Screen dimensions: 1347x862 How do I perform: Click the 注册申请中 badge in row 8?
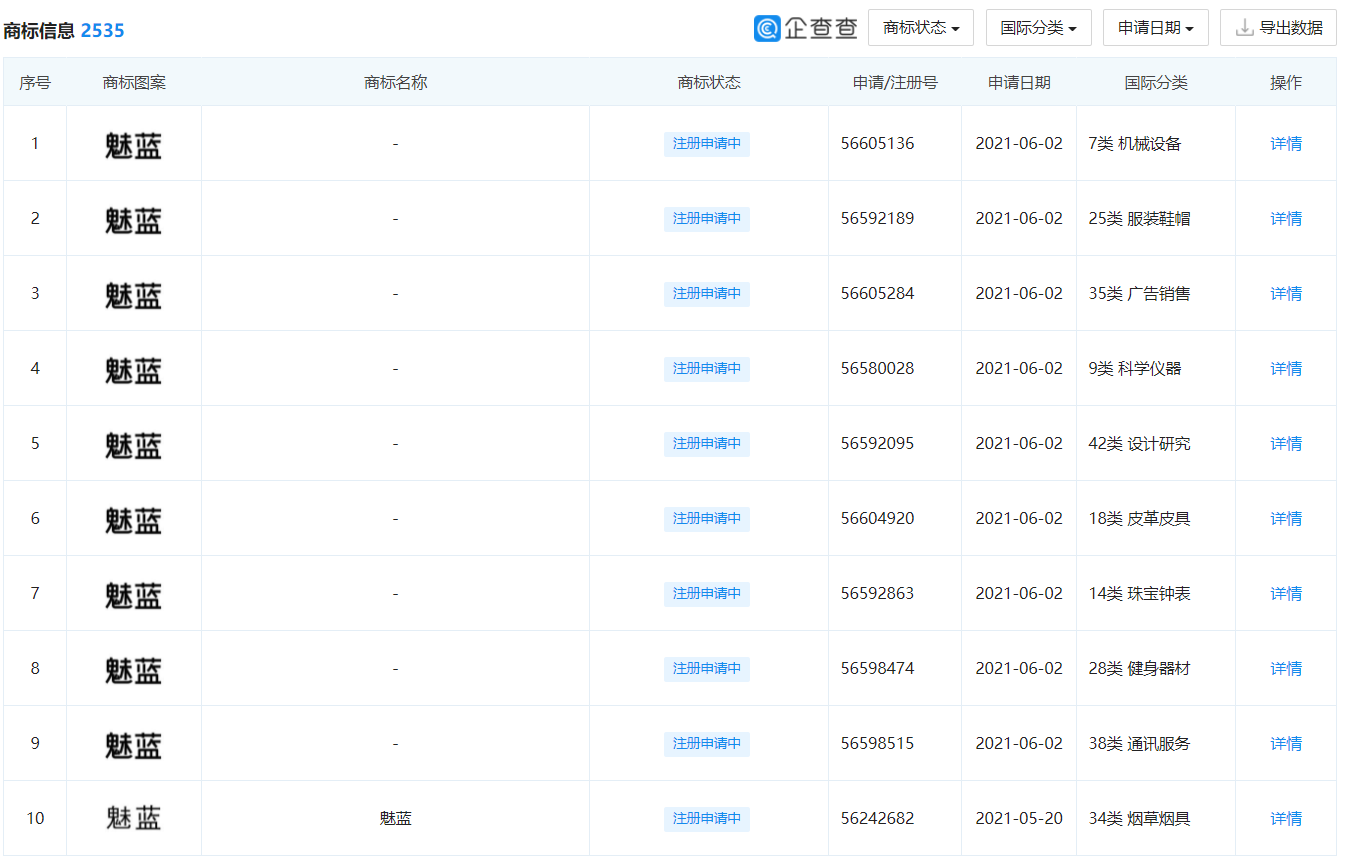coord(706,669)
